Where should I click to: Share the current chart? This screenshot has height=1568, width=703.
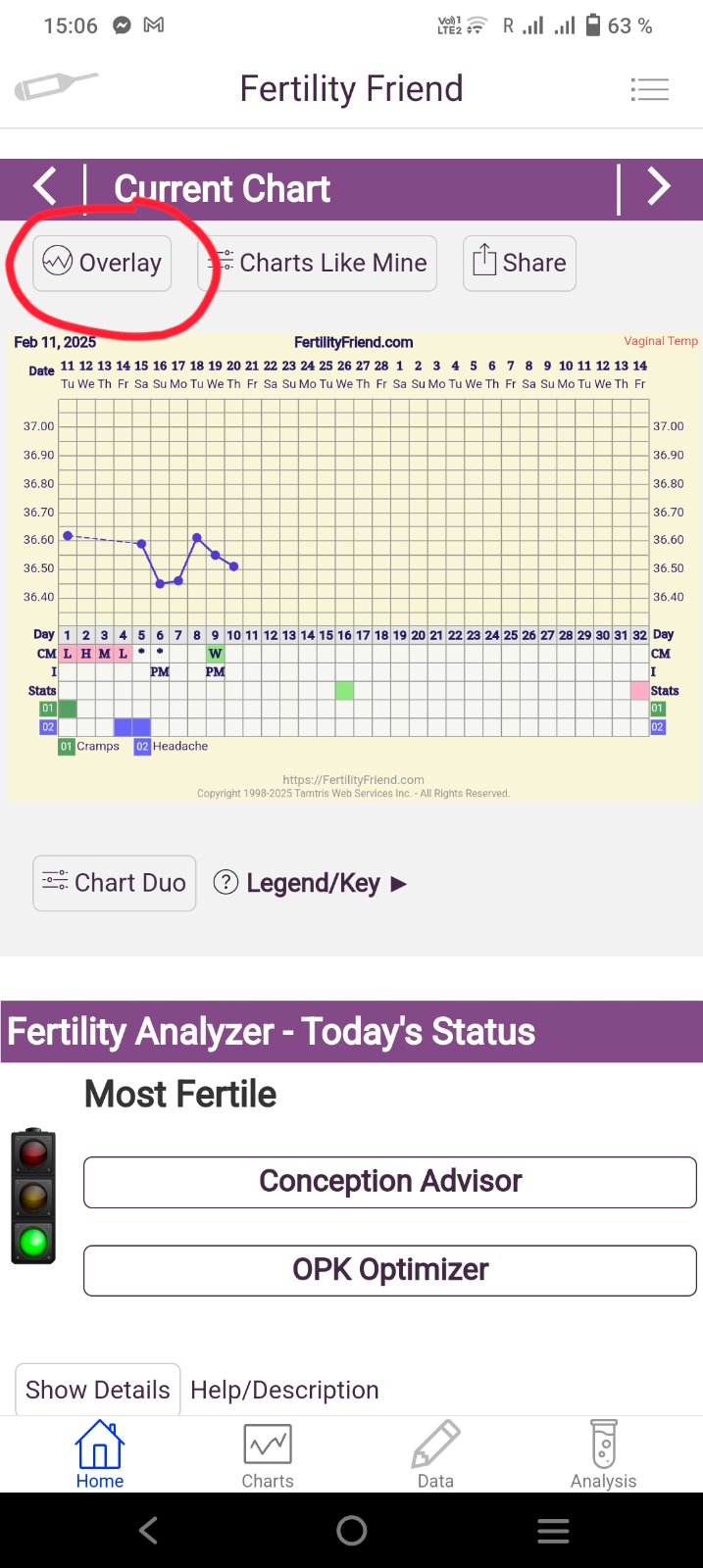coord(519,263)
